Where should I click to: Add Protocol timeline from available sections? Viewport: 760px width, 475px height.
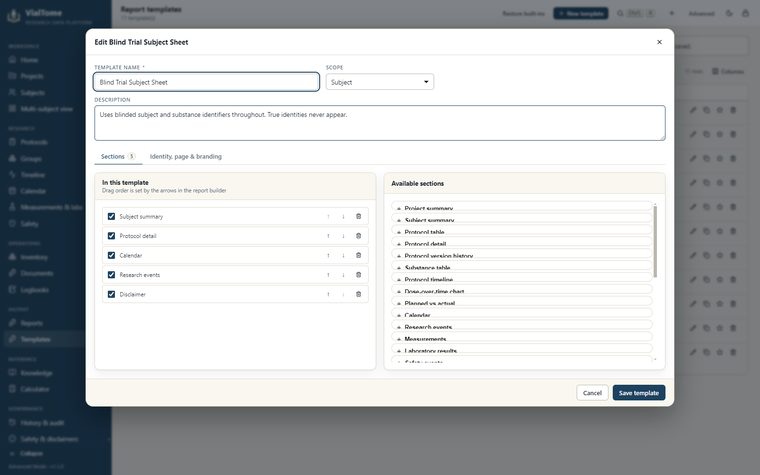[522, 278]
